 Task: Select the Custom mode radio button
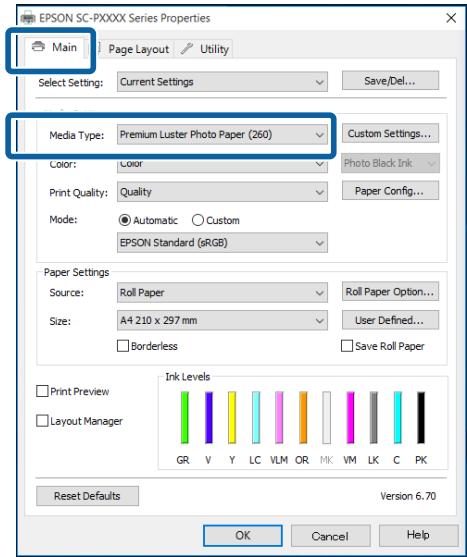click(x=198, y=220)
